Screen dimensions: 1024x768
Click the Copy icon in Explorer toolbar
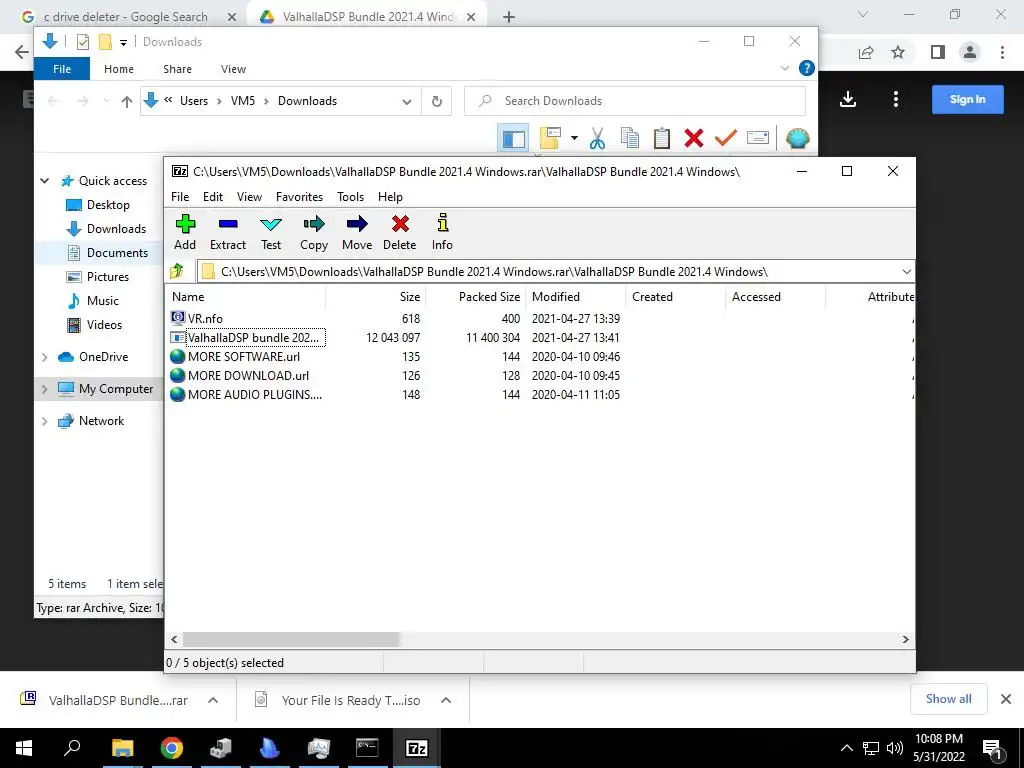[630, 138]
